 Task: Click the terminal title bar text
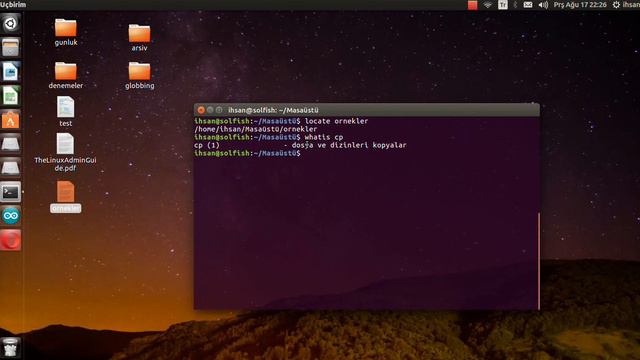click(273, 110)
